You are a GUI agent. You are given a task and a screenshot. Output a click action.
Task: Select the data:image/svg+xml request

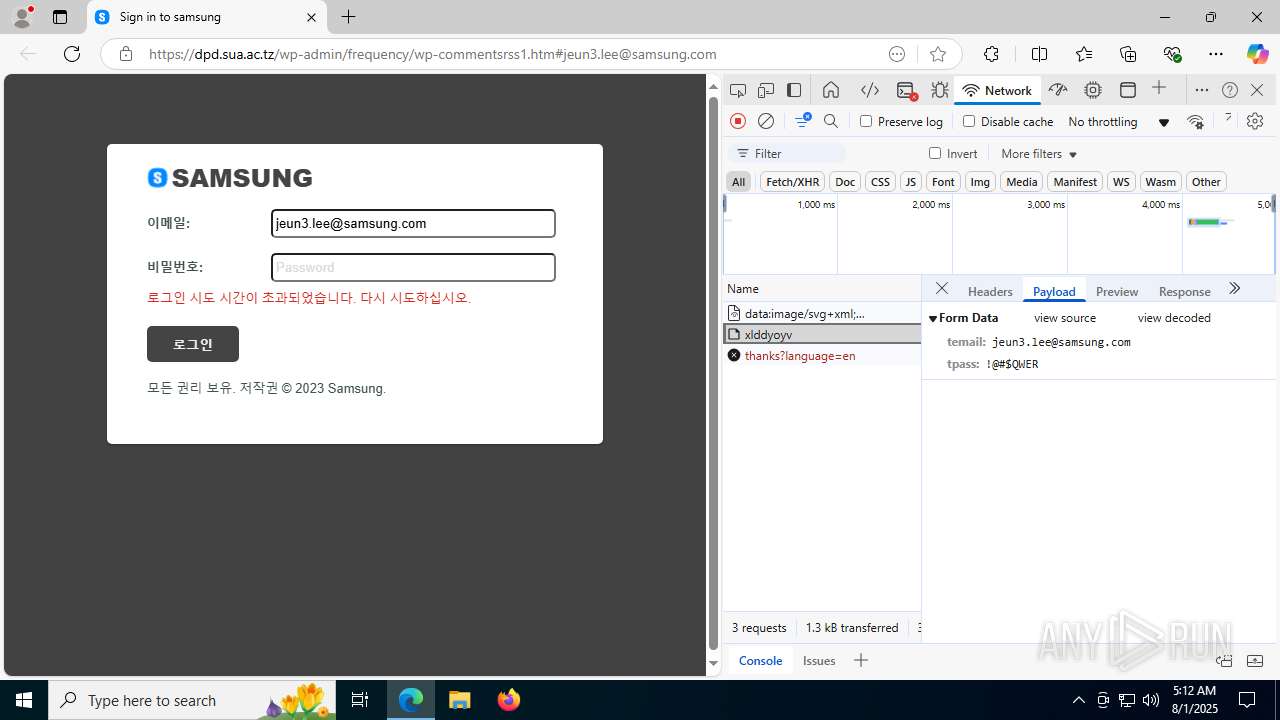coord(822,313)
